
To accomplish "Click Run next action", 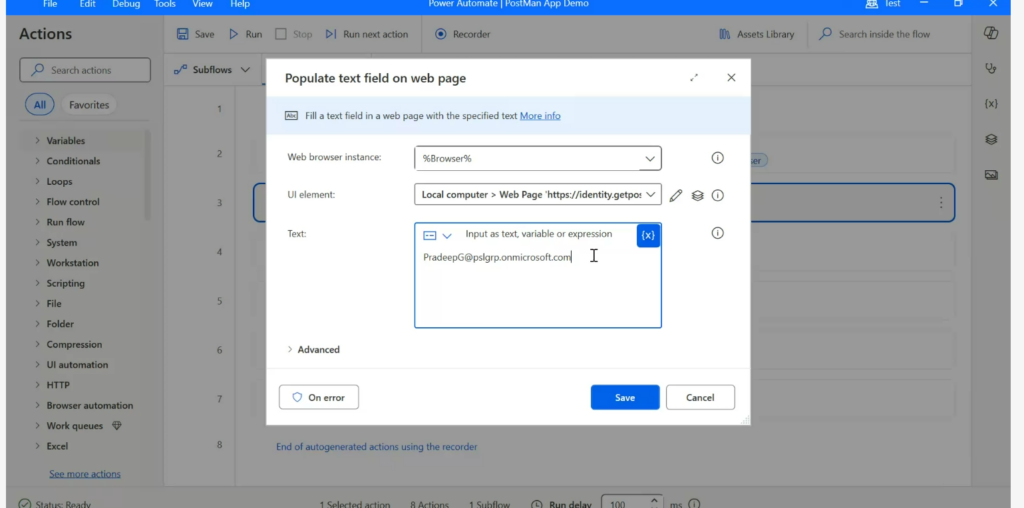I will [x=366, y=34].
